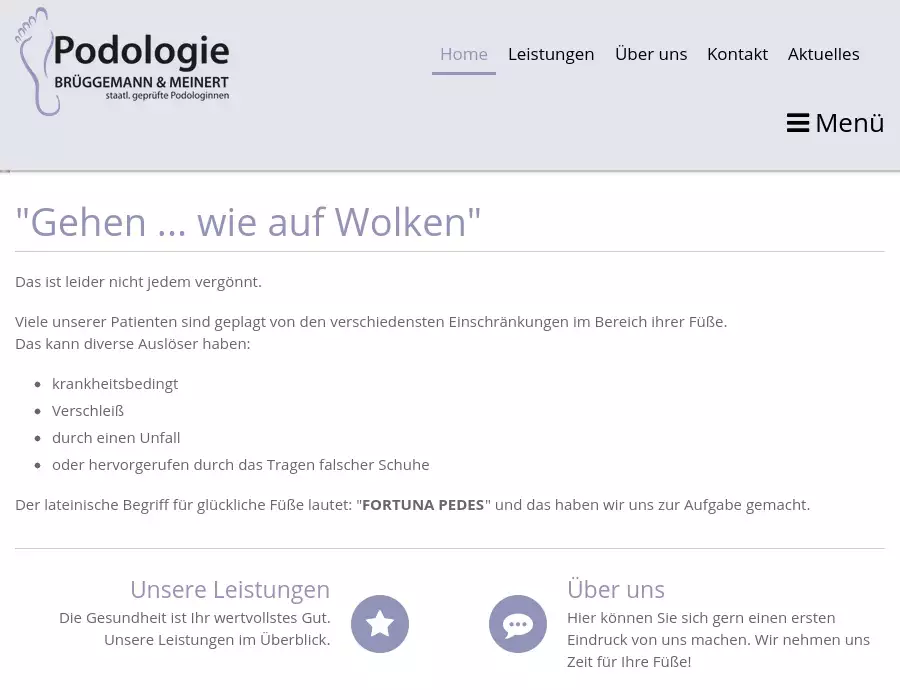This screenshot has width=900, height=700.
Task: Open the Unsere Leistungen section heading
Action: click(x=230, y=589)
